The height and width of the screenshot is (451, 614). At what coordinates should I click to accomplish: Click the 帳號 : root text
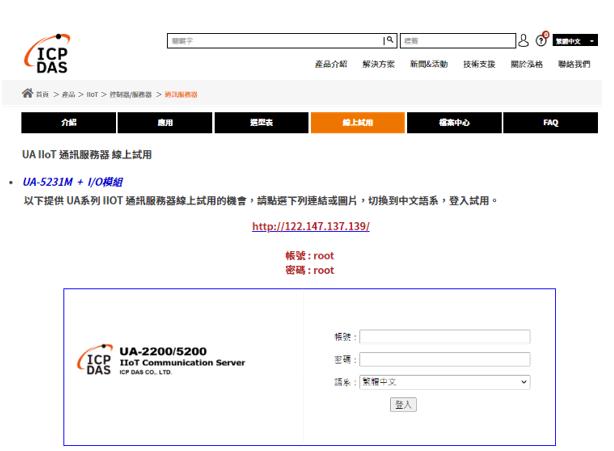coord(309,256)
